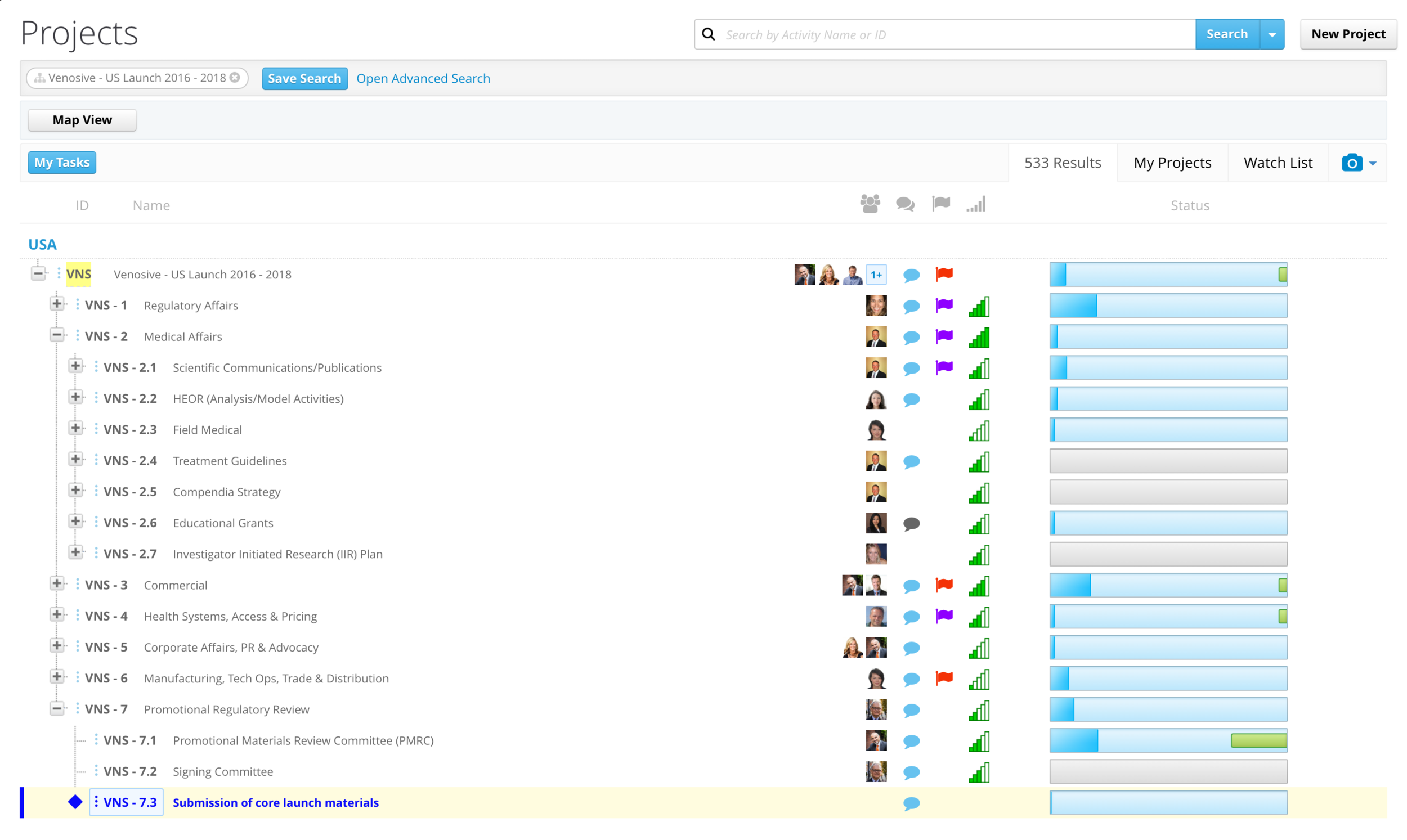Switch to the Watch List tab
Viewport: 1407px width, 840px height.
point(1278,163)
